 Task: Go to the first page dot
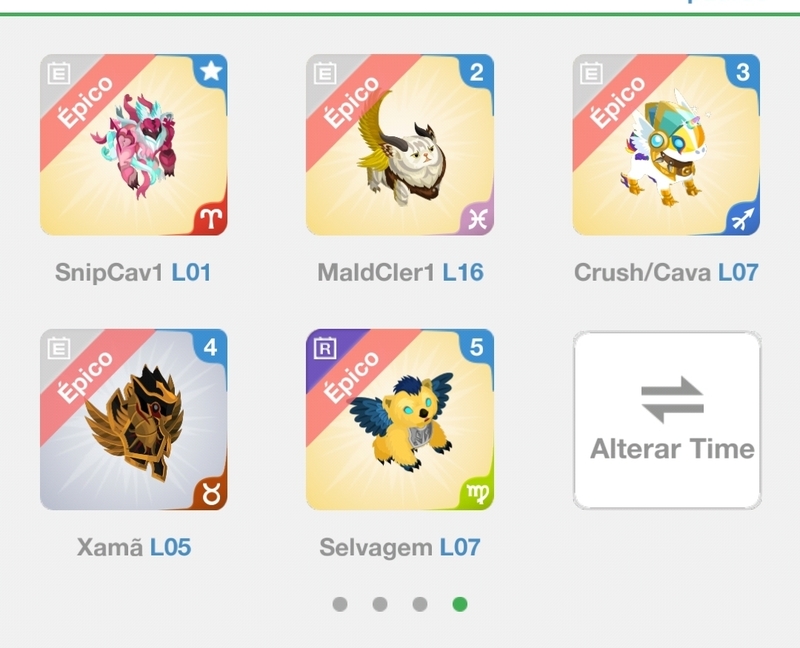(340, 604)
